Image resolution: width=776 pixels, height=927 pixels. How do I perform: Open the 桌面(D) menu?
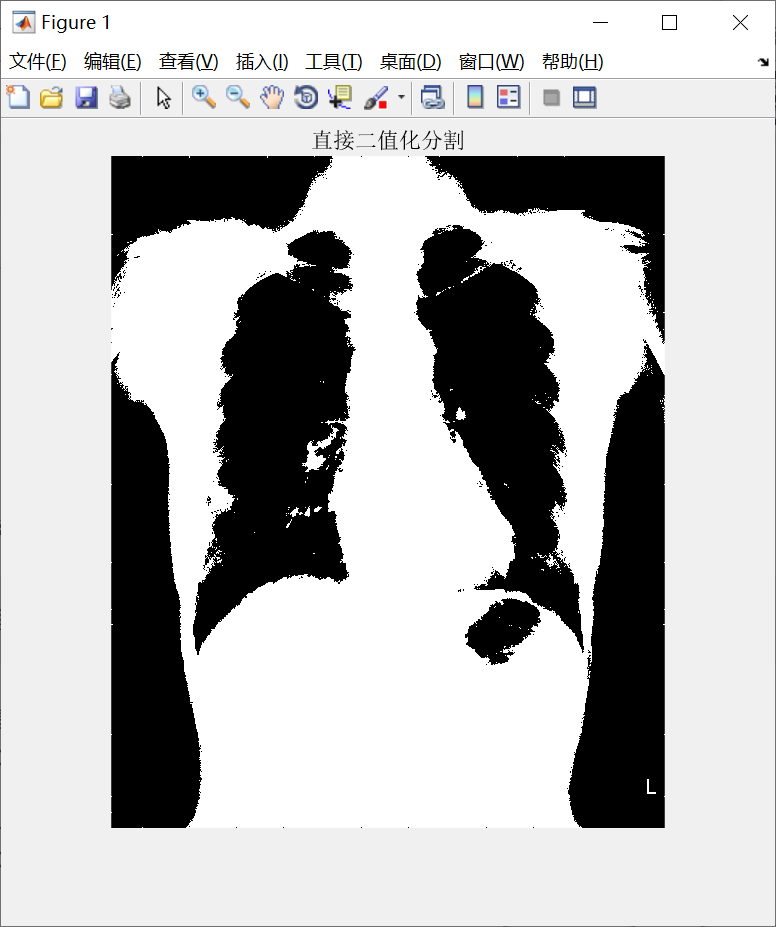pos(411,61)
